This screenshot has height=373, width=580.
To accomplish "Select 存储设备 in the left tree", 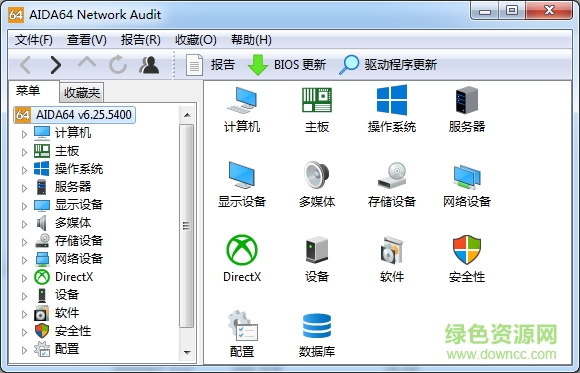I will pyautogui.click(x=79, y=241).
